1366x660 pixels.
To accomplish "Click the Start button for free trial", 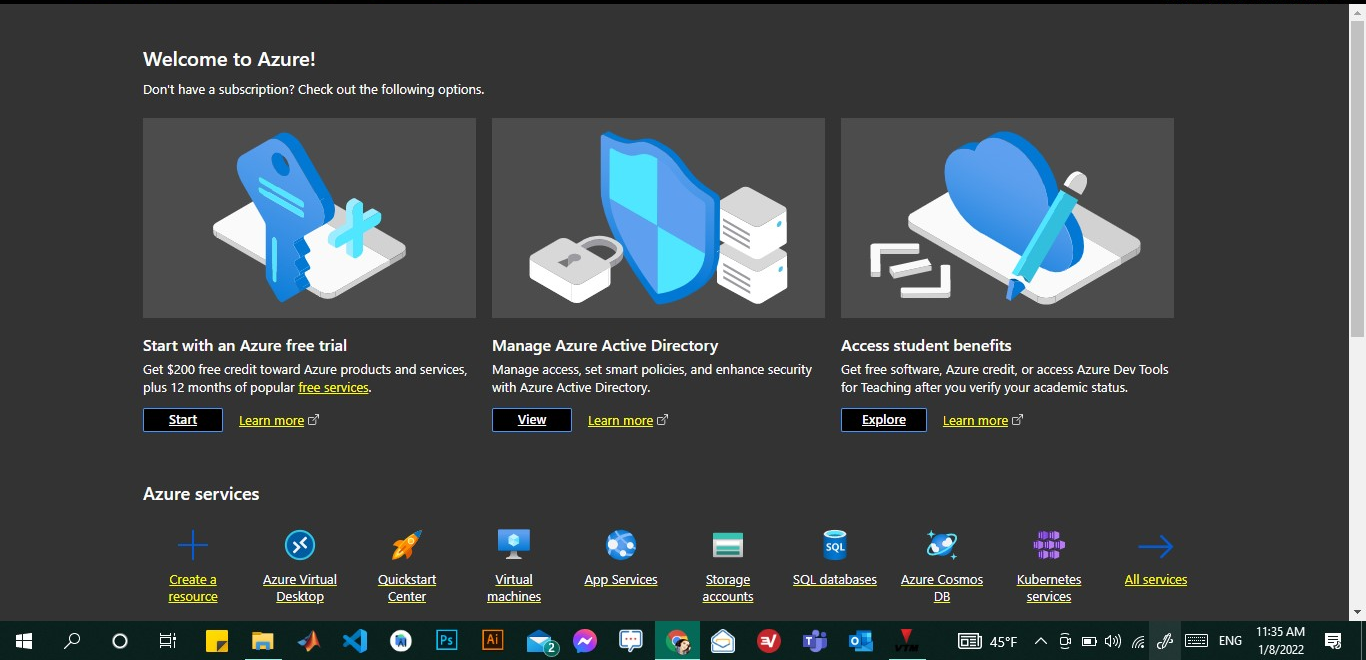I will (183, 420).
